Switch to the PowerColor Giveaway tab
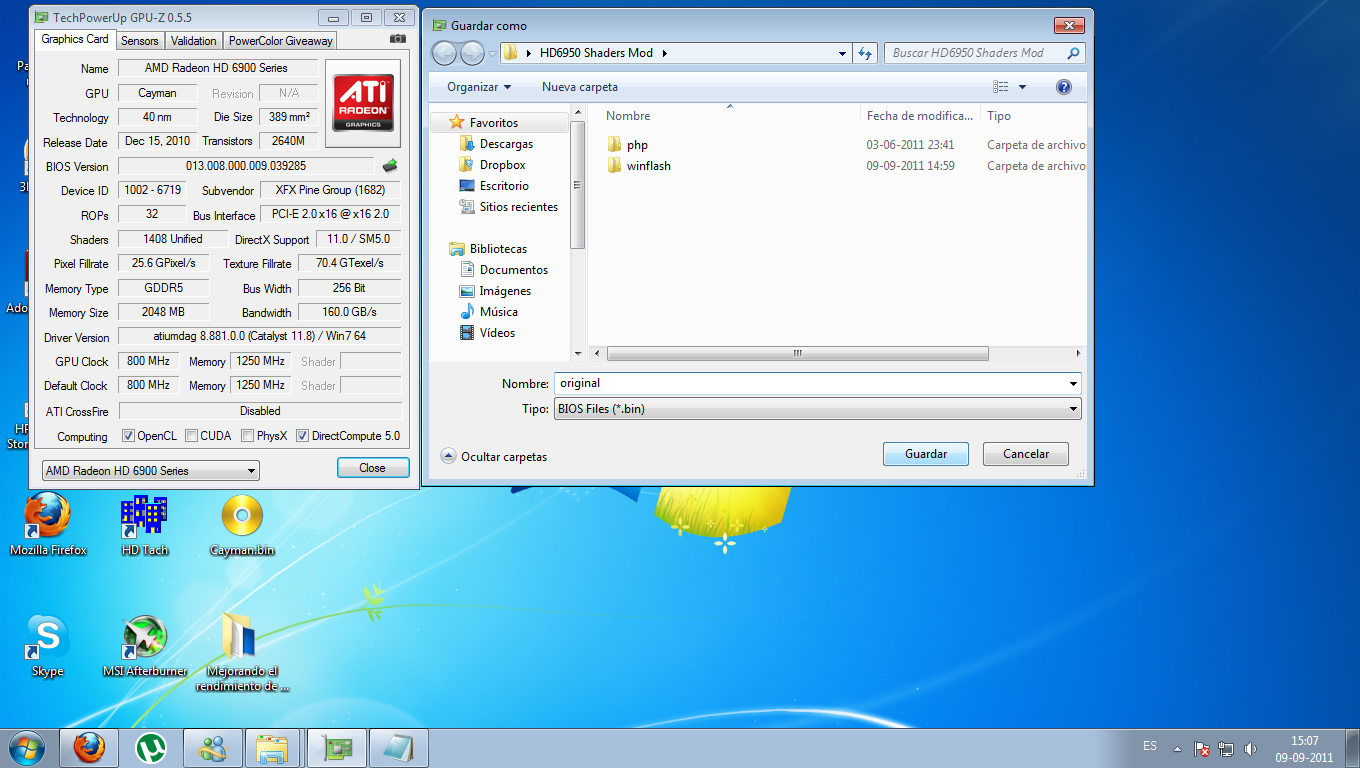 280,41
